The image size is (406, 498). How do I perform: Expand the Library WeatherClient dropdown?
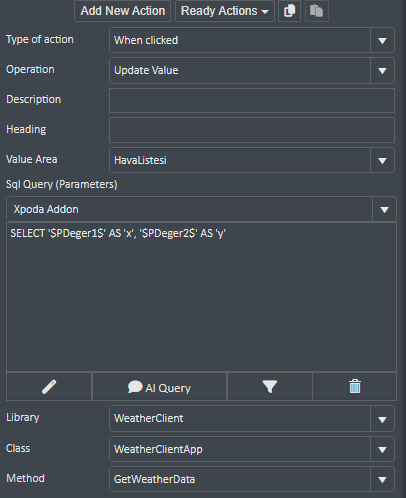click(382, 419)
